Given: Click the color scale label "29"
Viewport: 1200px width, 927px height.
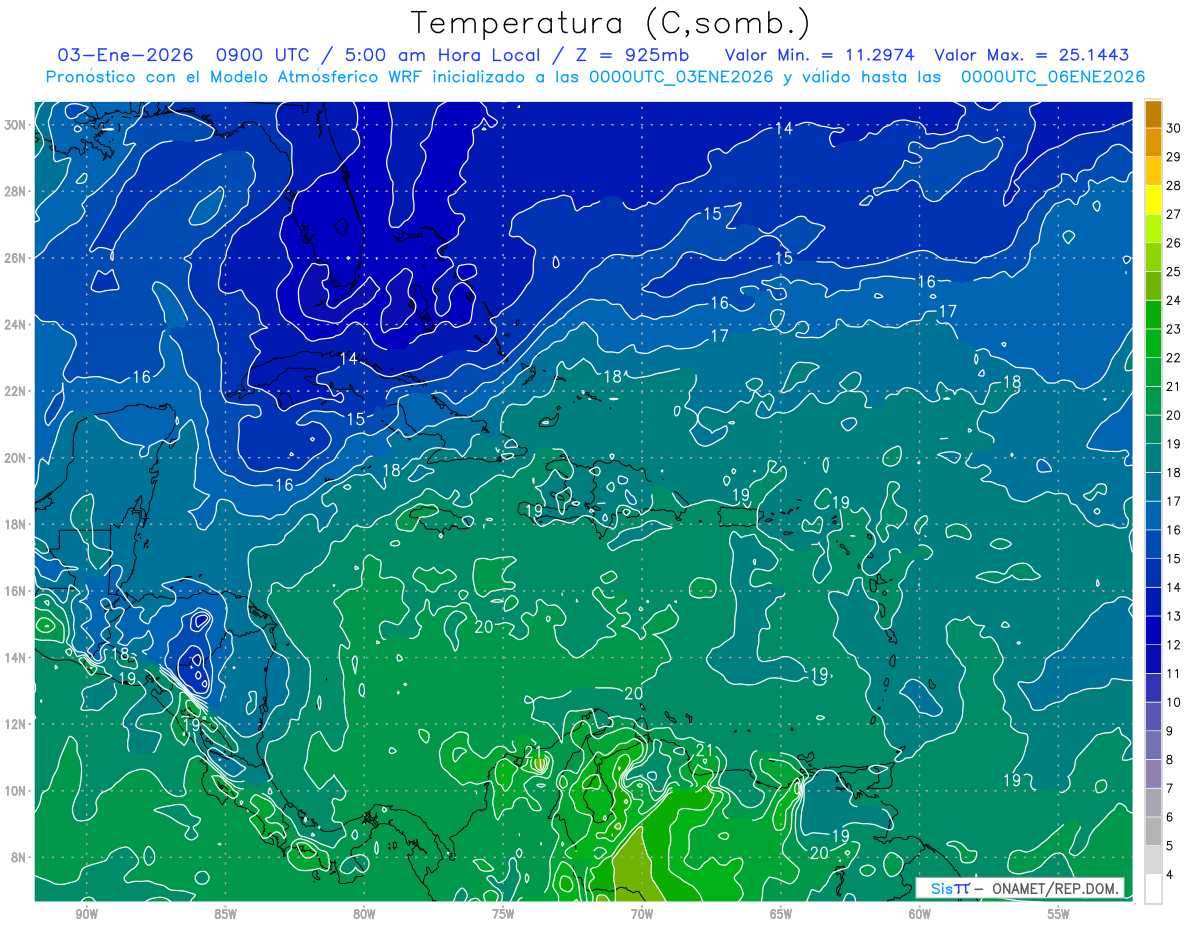Looking at the screenshot, I should (x=1173, y=157).
